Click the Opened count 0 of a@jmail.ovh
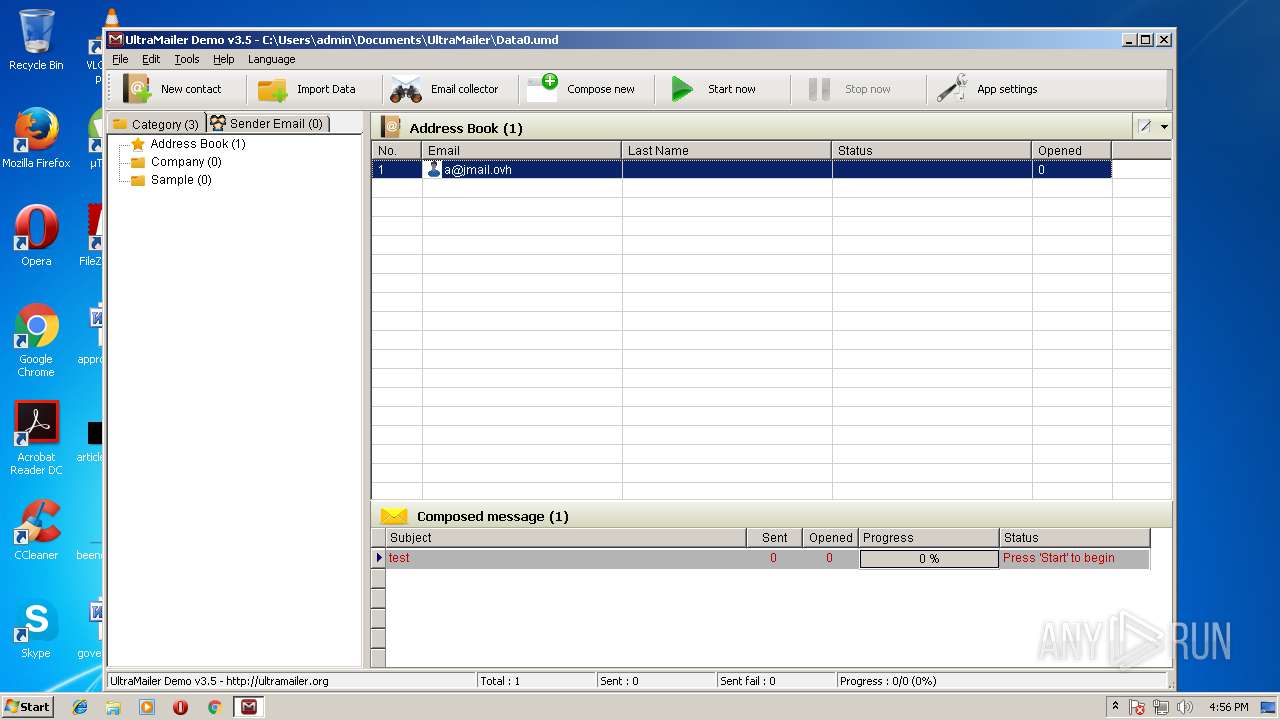 (1041, 170)
